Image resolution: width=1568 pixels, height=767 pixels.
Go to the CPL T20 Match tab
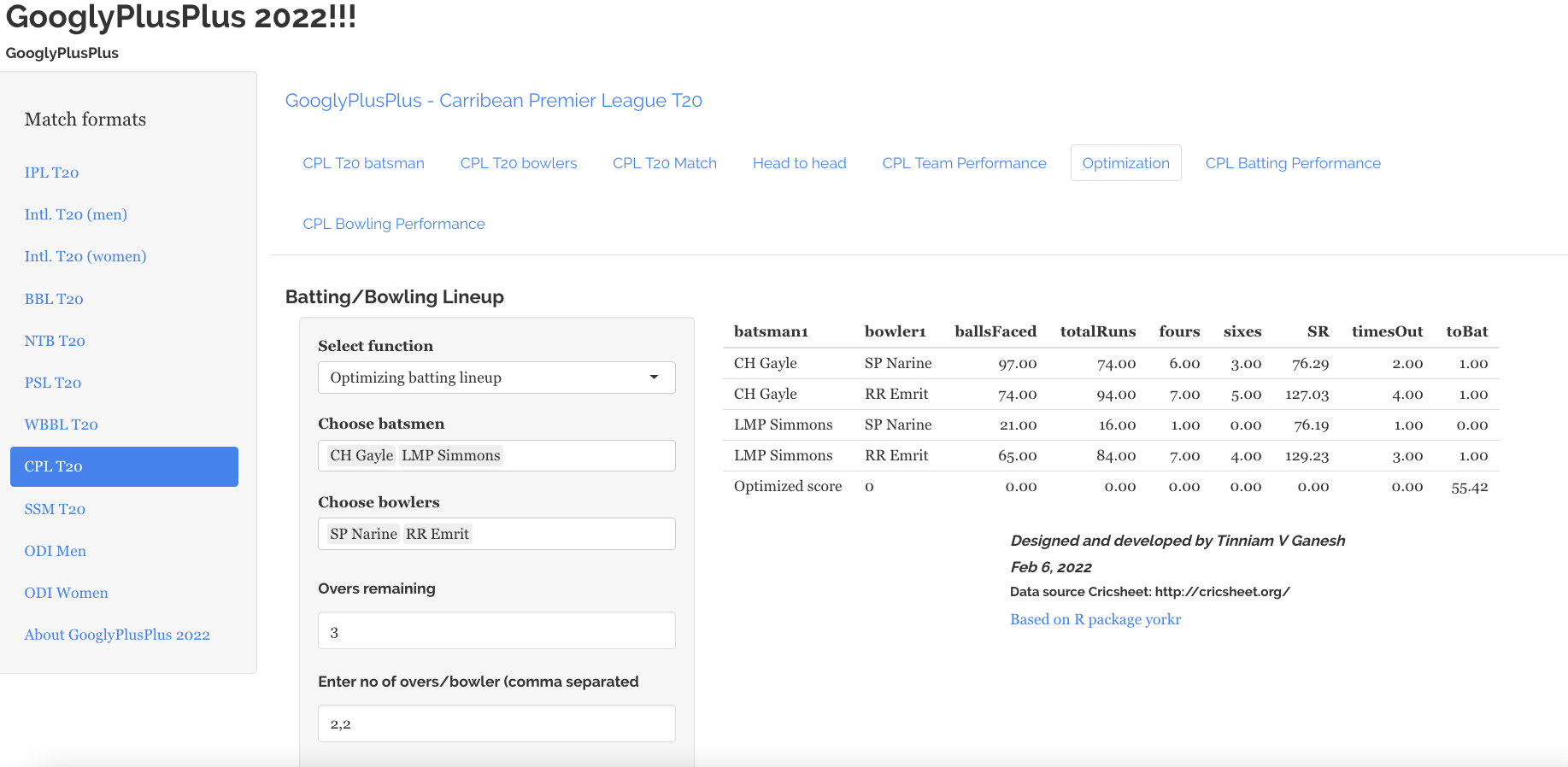pos(664,163)
